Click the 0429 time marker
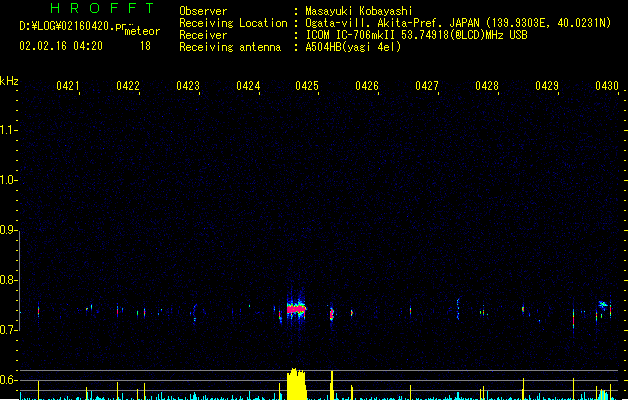This screenshot has height=400, width=629. [547, 85]
